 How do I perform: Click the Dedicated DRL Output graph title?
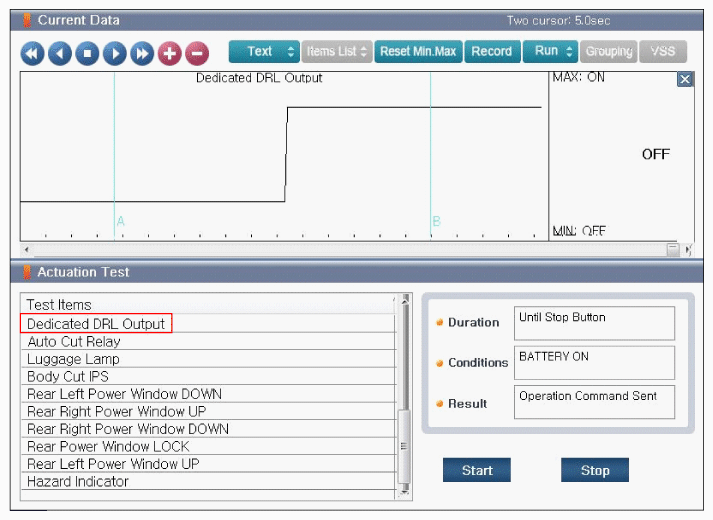[x=259, y=78]
